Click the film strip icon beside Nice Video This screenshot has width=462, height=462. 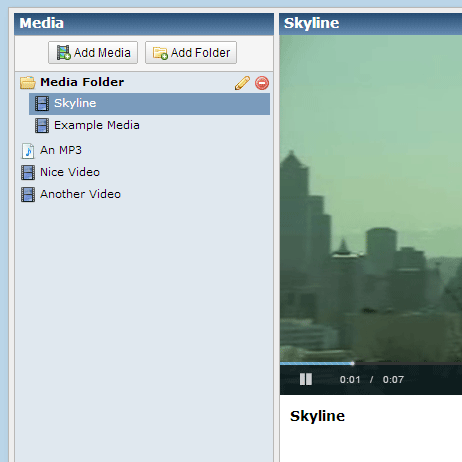pyautogui.click(x=28, y=173)
